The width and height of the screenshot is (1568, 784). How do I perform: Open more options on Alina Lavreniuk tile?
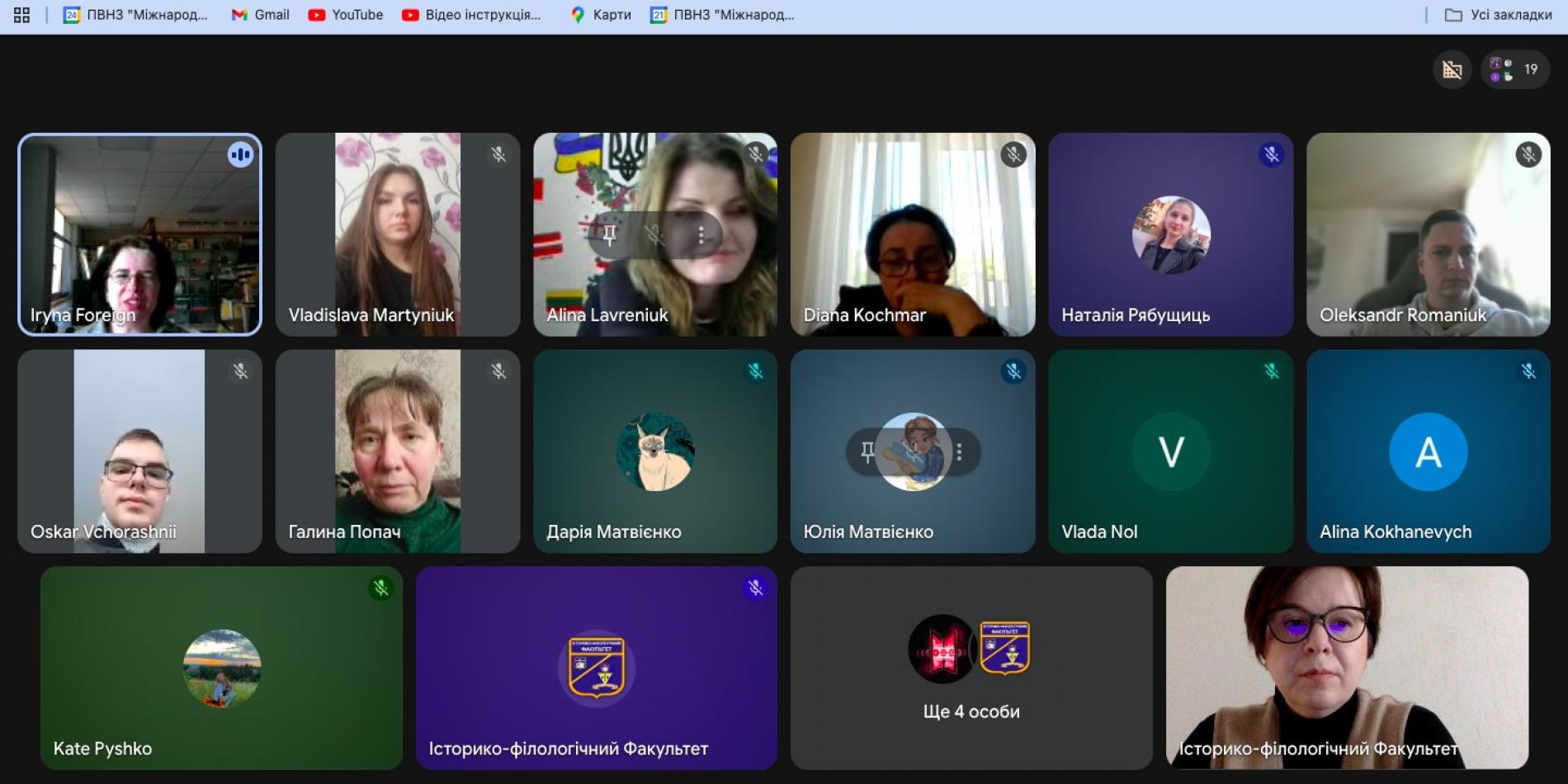click(x=701, y=236)
